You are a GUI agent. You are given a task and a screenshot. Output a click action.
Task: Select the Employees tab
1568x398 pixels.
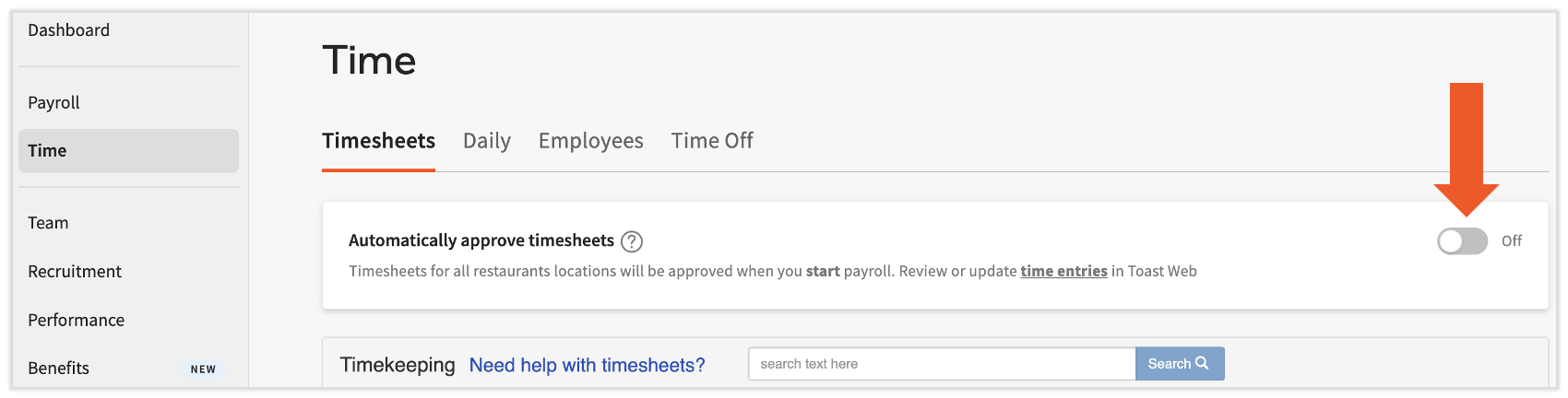coord(590,141)
